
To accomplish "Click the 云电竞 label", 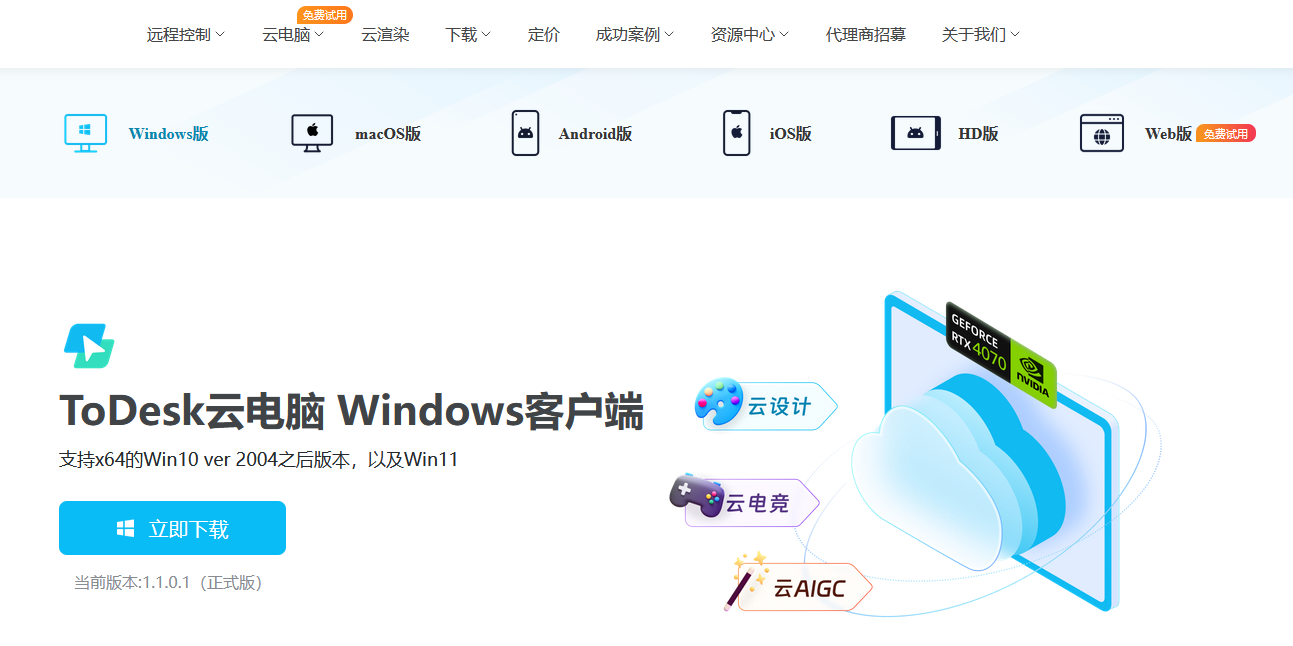I will [758, 503].
